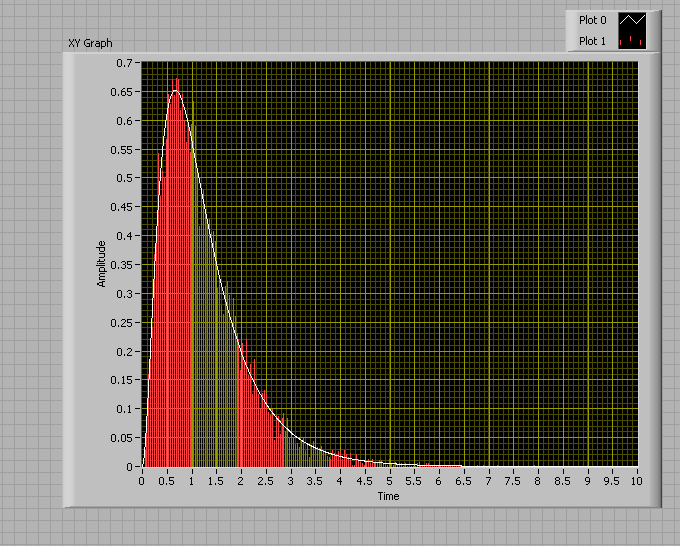
Task: Click the x-axis tick value 7.5
Action: point(513,481)
